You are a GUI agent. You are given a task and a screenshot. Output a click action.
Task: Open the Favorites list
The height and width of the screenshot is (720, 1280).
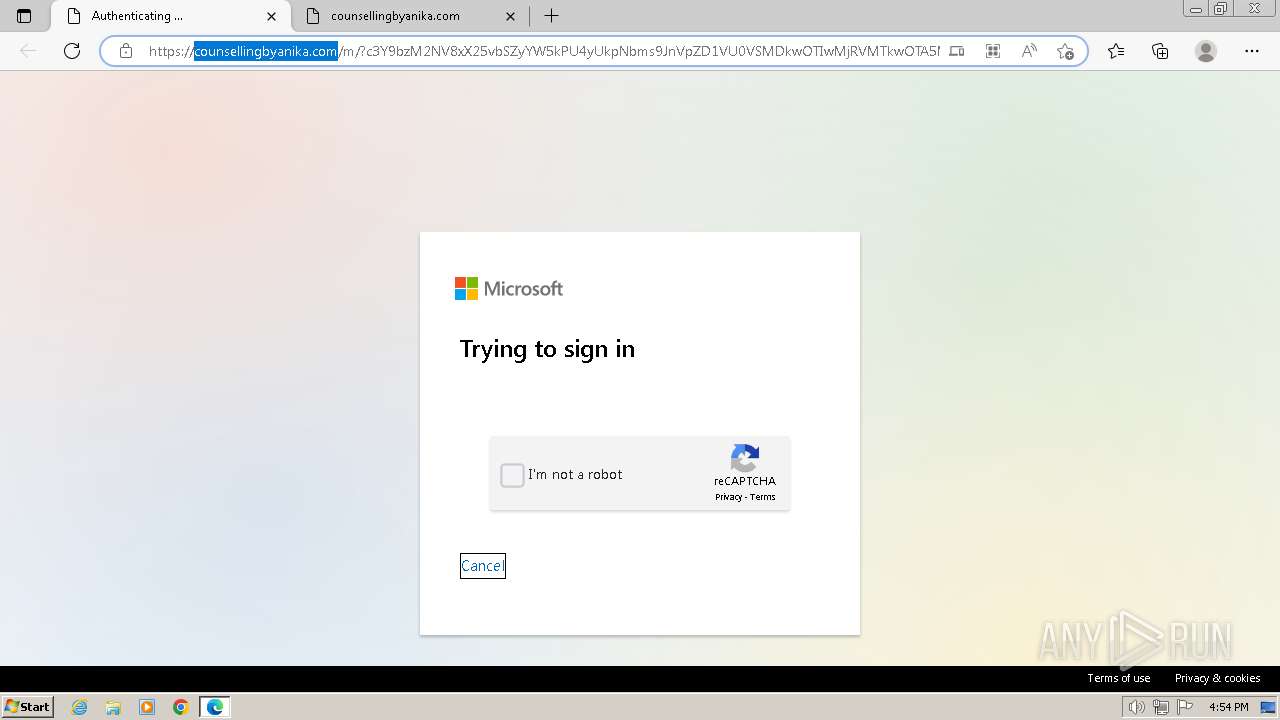(1116, 51)
